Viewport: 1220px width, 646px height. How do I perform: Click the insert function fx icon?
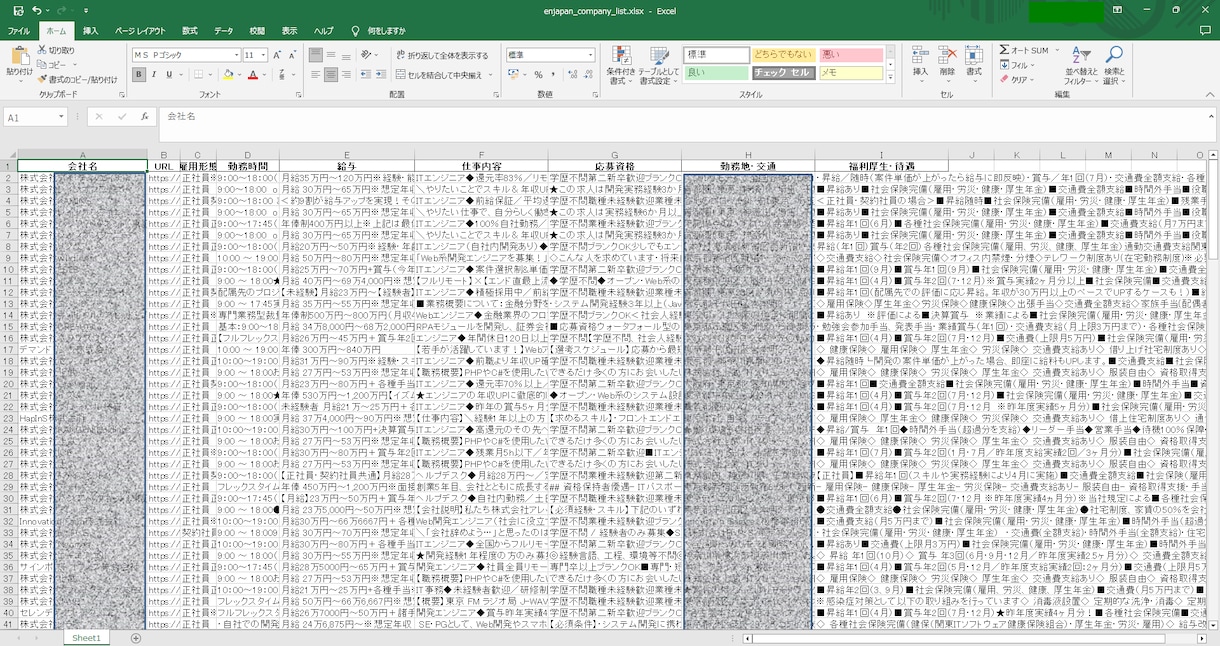tap(144, 117)
